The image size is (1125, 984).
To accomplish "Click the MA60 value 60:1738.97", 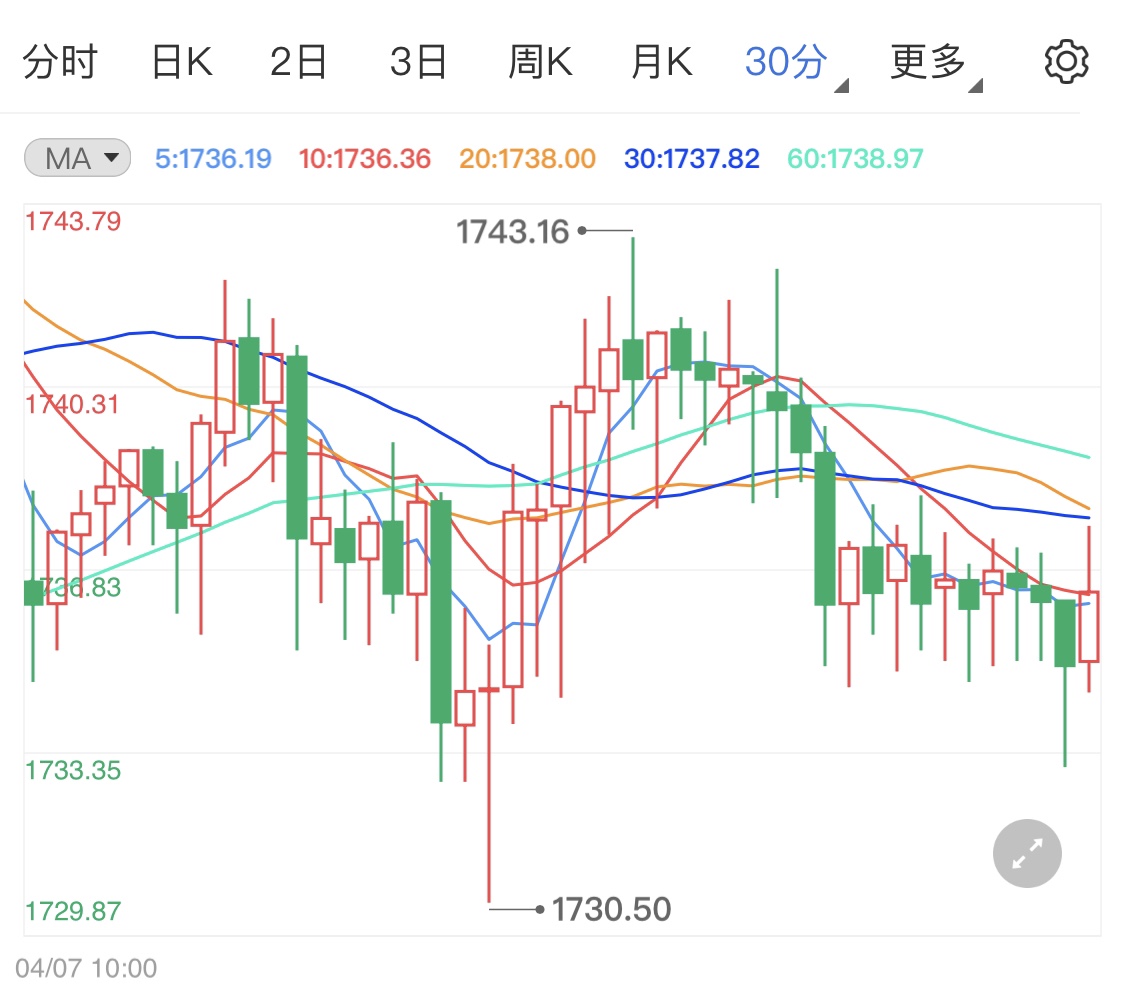I will pos(855,159).
